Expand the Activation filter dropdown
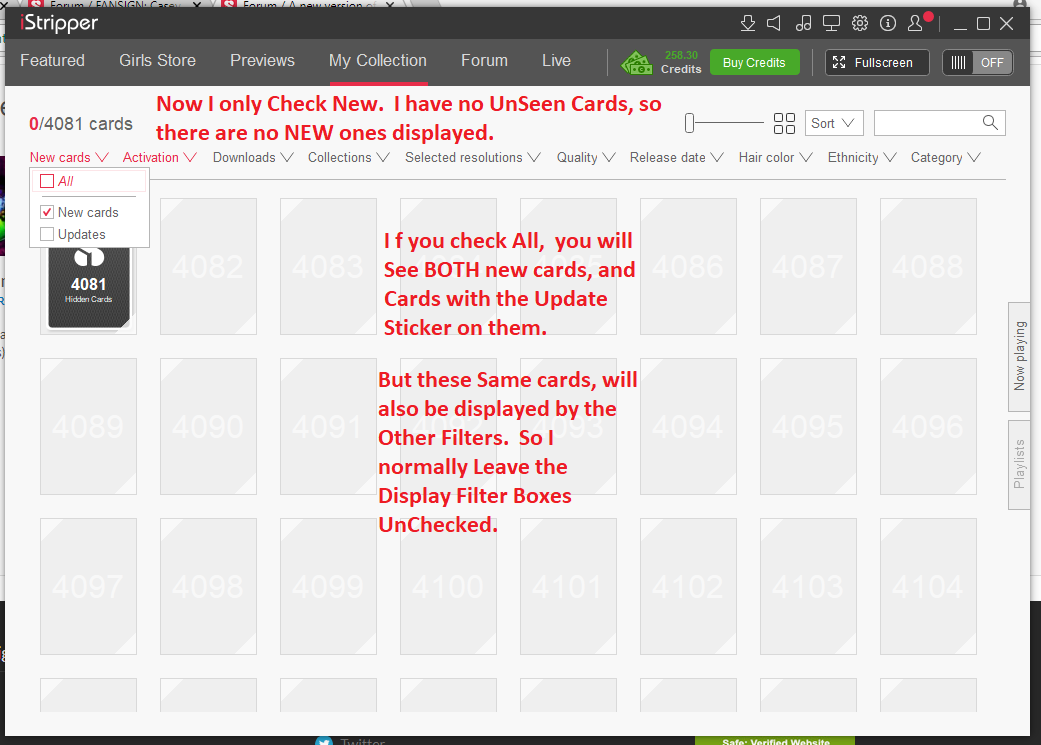This screenshot has height=745, width=1041. 160,158
